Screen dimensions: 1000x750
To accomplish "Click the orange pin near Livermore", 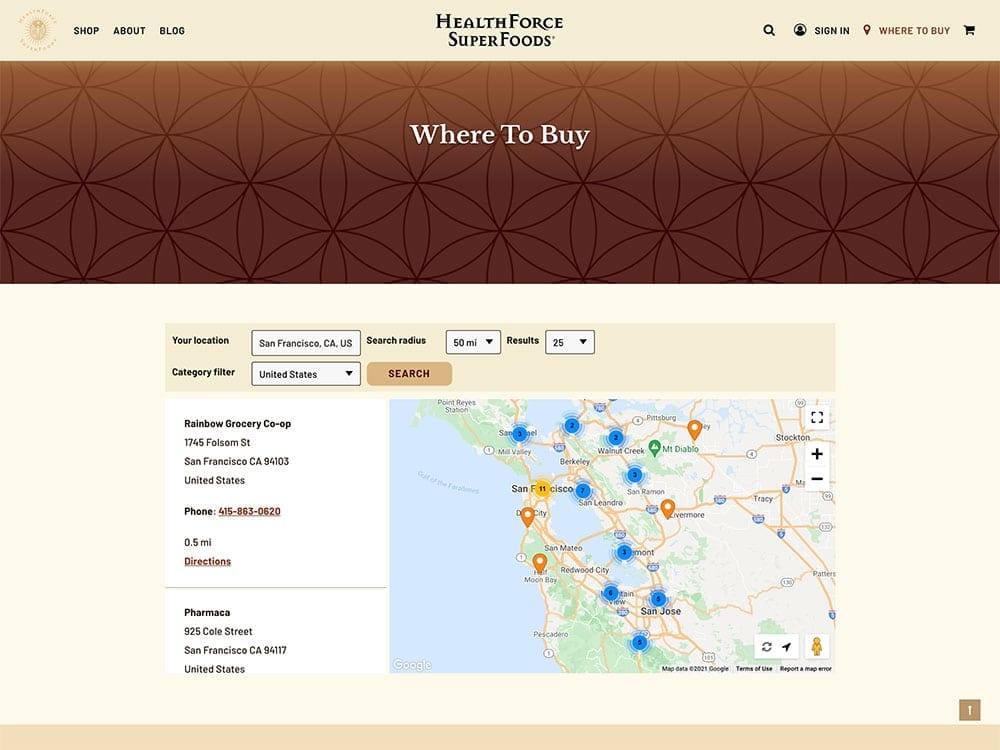I will pyautogui.click(x=668, y=509).
